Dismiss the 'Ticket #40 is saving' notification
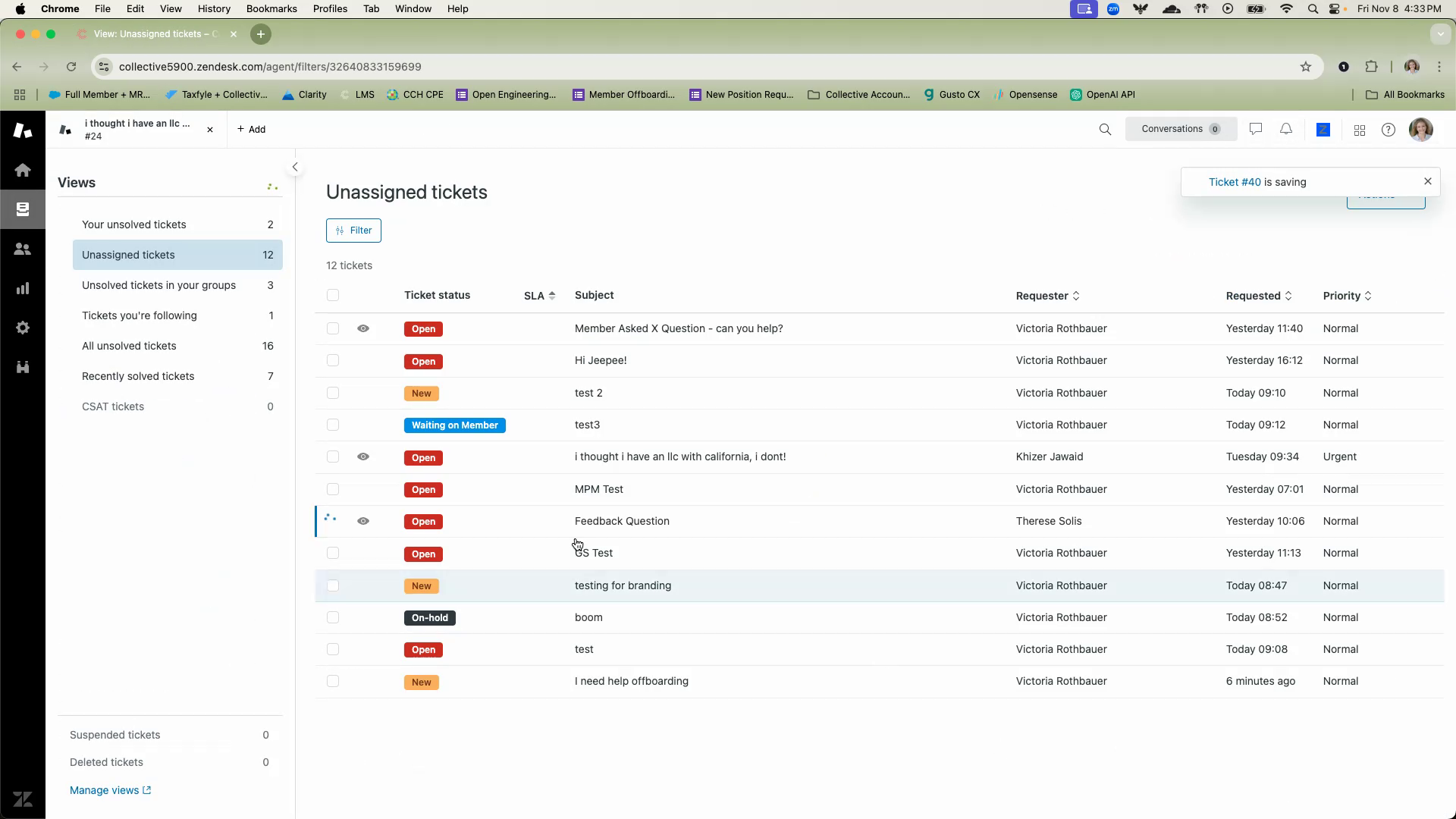 coord(1428,181)
